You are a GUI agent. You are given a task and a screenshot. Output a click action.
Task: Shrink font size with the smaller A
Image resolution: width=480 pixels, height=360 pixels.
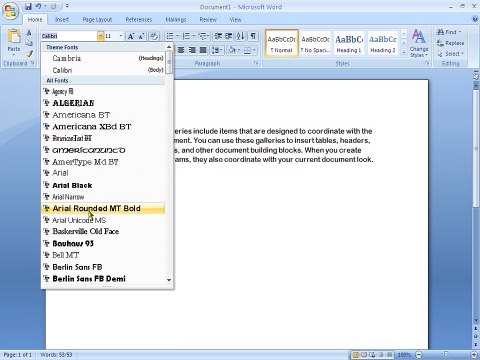point(141,36)
